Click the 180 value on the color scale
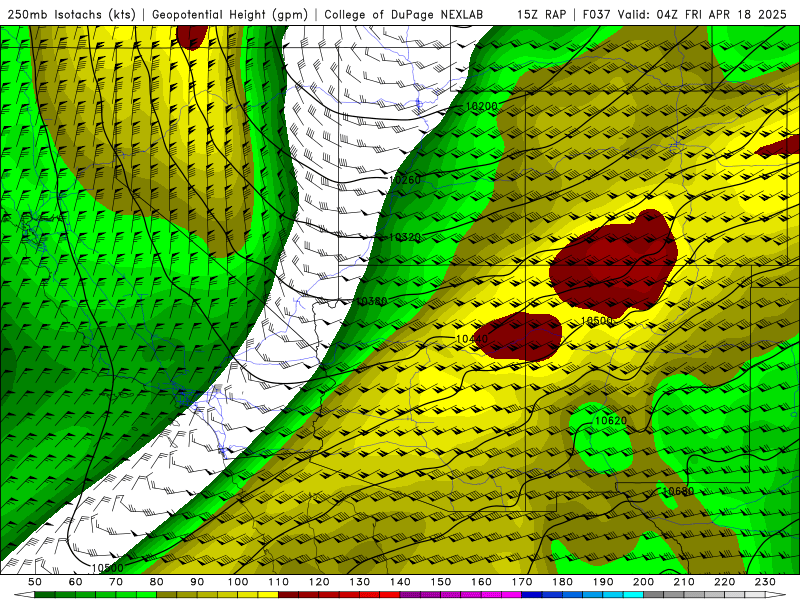The width and height of the screenshot is (800, 600). (x=562, y=582)
